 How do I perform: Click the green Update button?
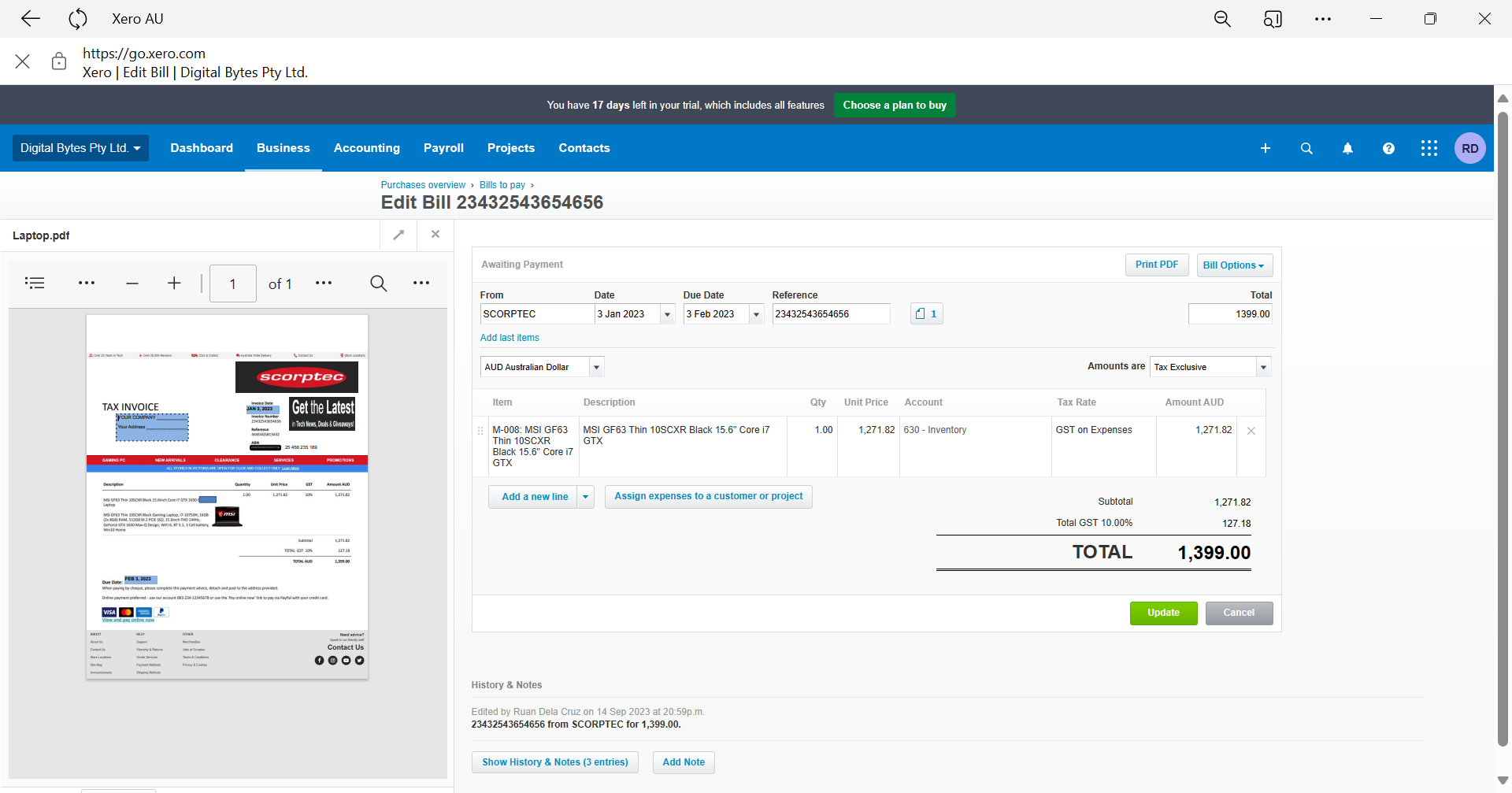[1163, 613]
